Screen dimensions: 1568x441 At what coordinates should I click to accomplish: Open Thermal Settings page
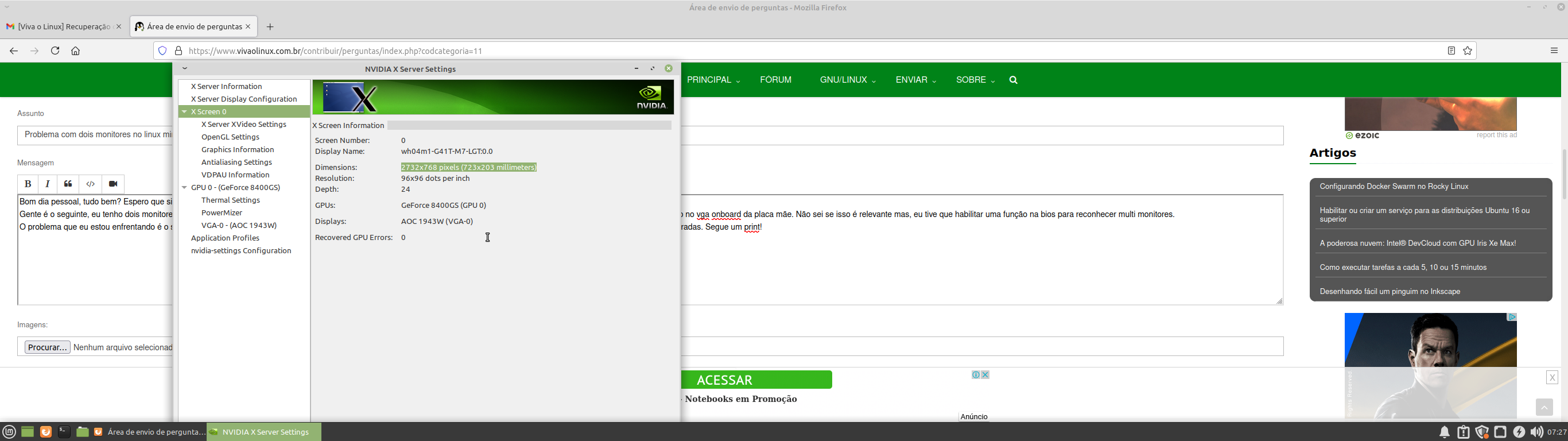[x=230, y=200]
